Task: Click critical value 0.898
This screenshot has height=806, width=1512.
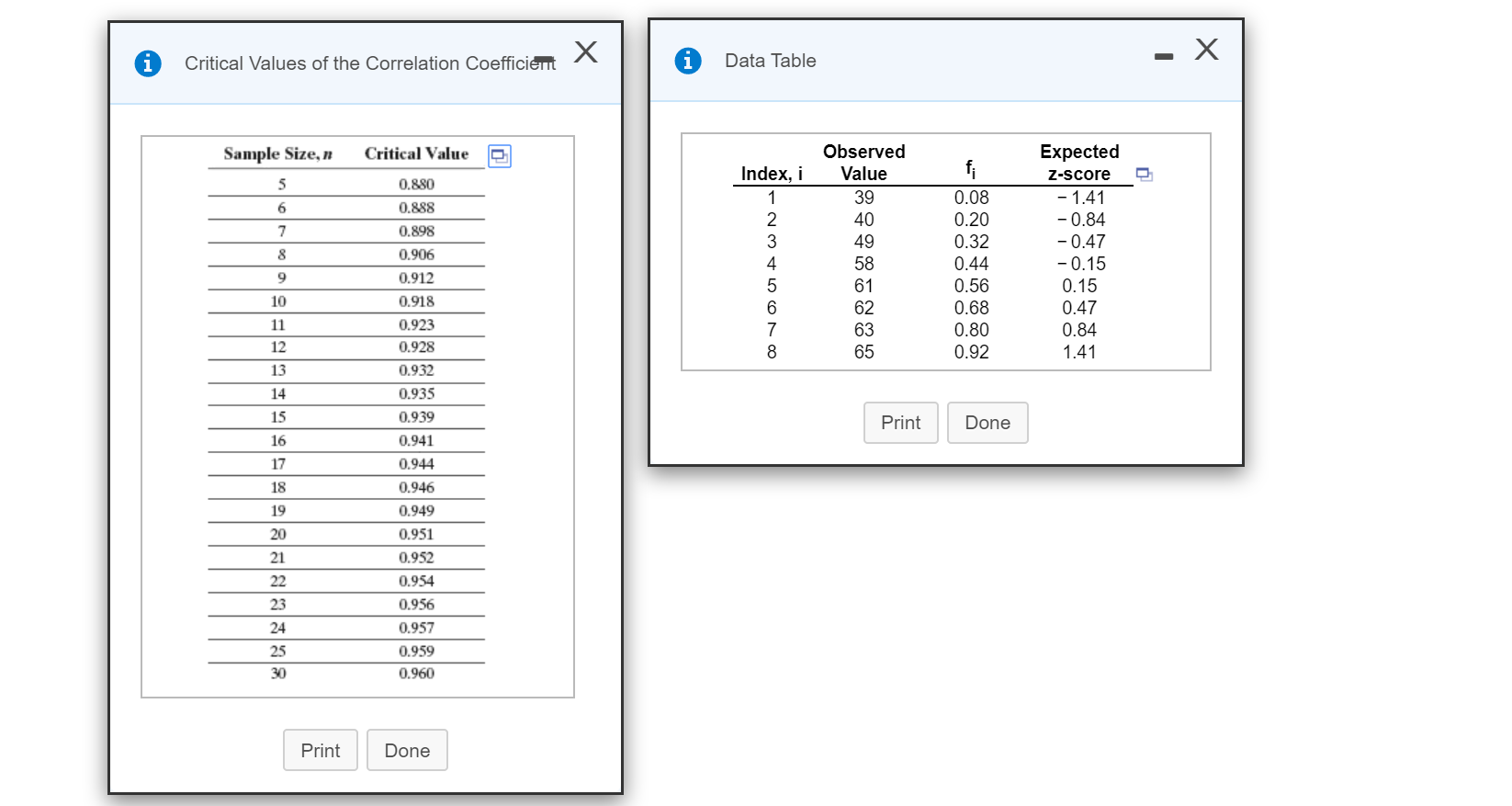Action: click(416, 231)
